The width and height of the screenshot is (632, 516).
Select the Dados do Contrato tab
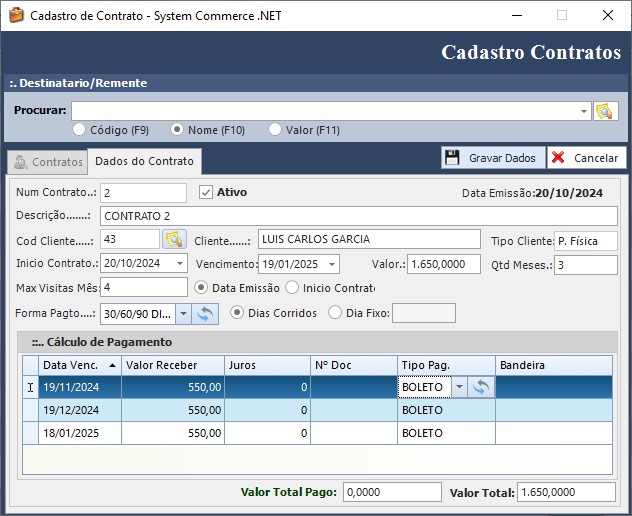coord(144,162)
